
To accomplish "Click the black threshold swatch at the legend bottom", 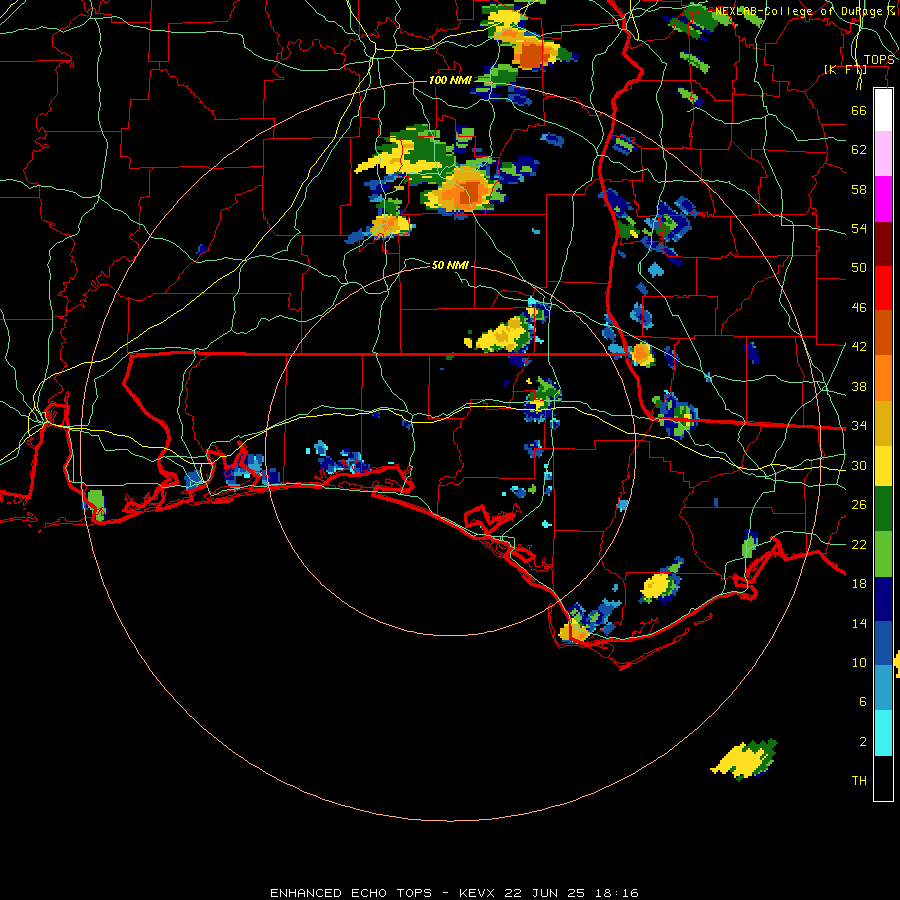I will 883,778.
